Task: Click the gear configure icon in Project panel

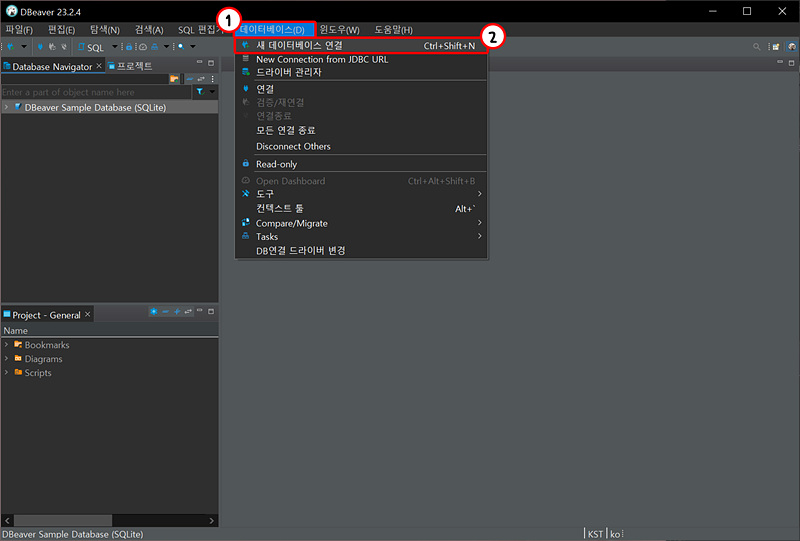Action: click(x=154, y=311)
